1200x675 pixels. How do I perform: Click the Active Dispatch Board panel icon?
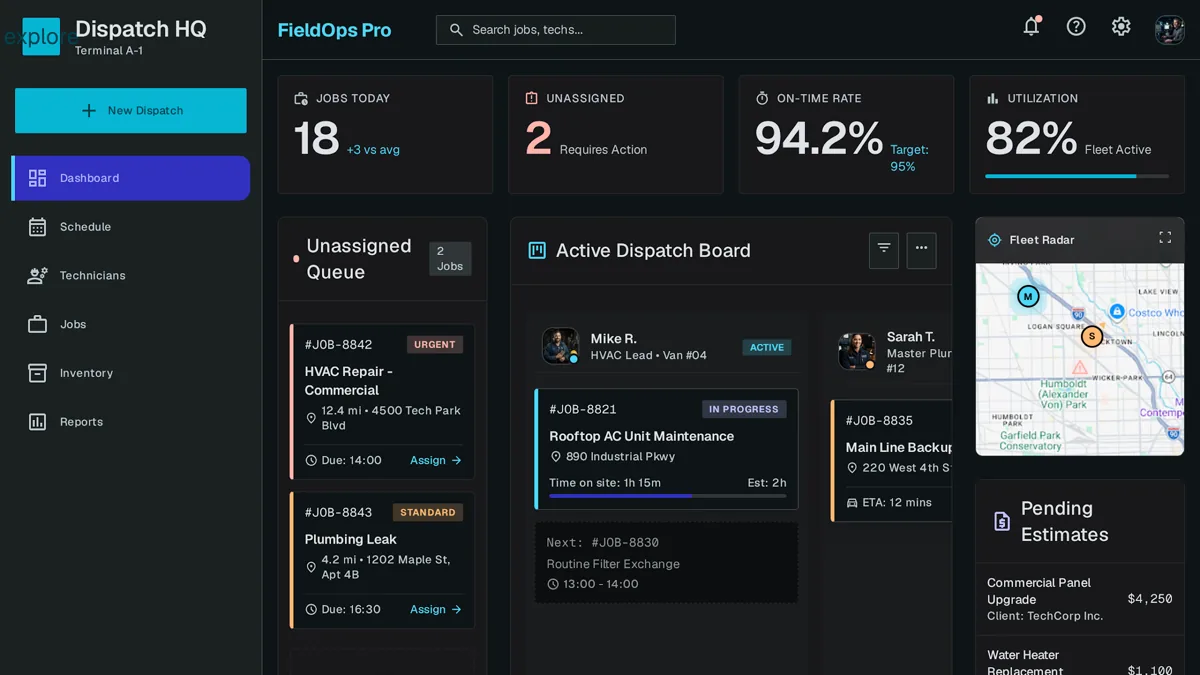click(537, 250)
